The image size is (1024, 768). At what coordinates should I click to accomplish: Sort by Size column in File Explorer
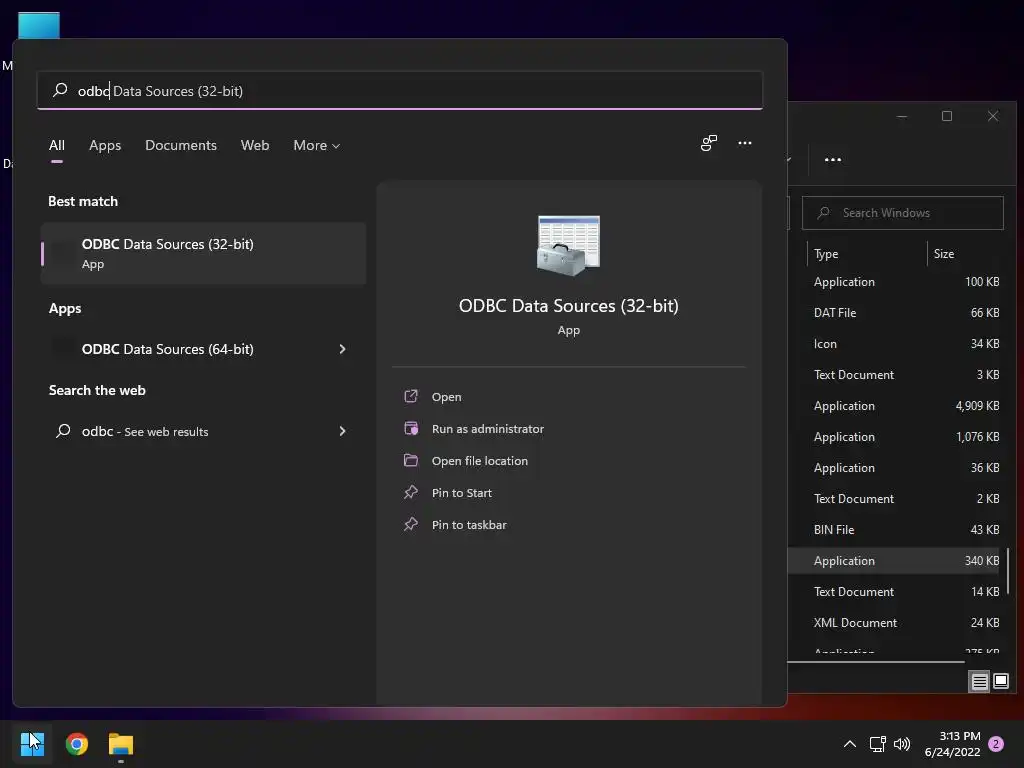point(944,253)
